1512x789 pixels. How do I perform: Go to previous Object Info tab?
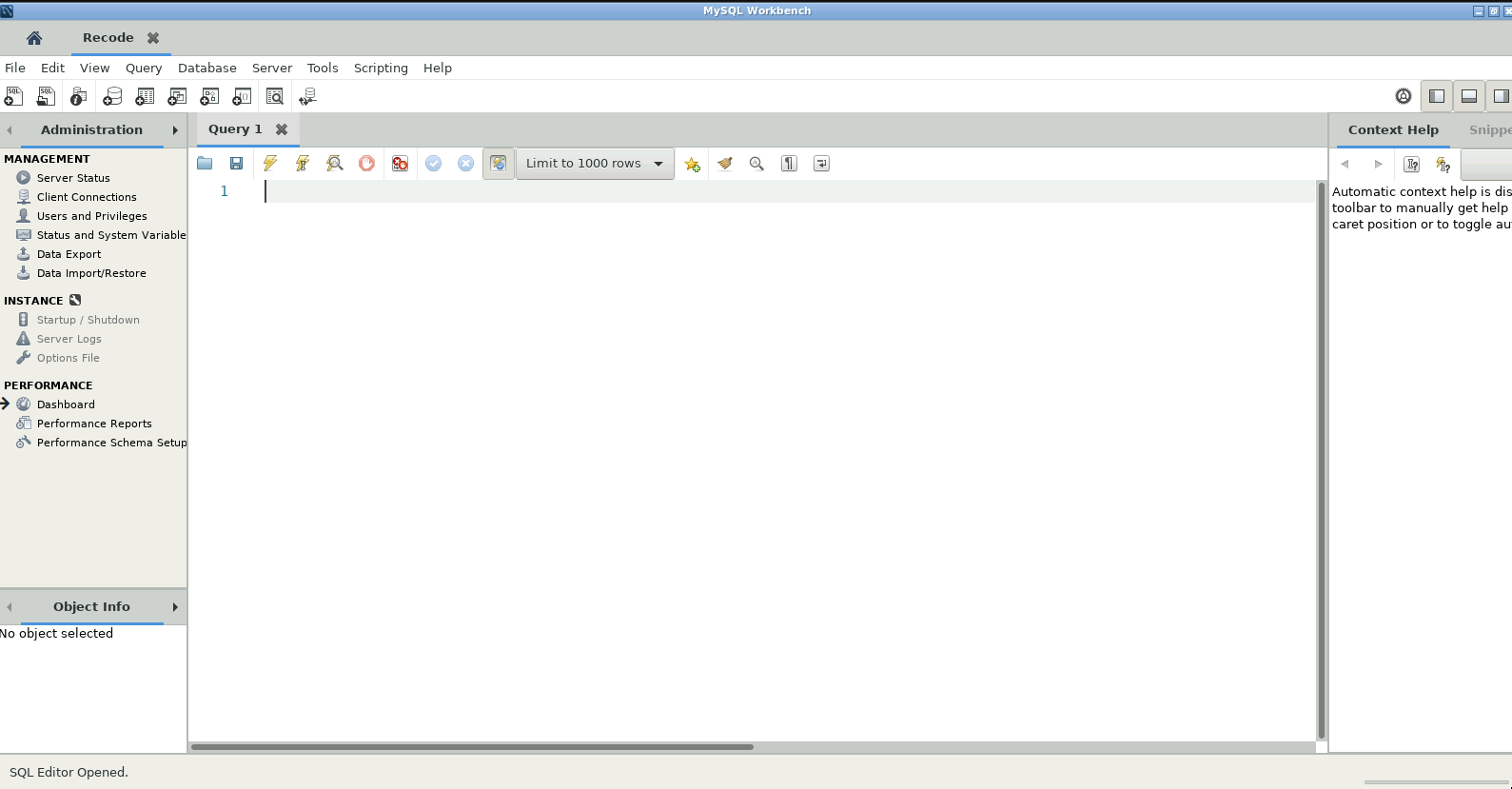click(10, 607)
